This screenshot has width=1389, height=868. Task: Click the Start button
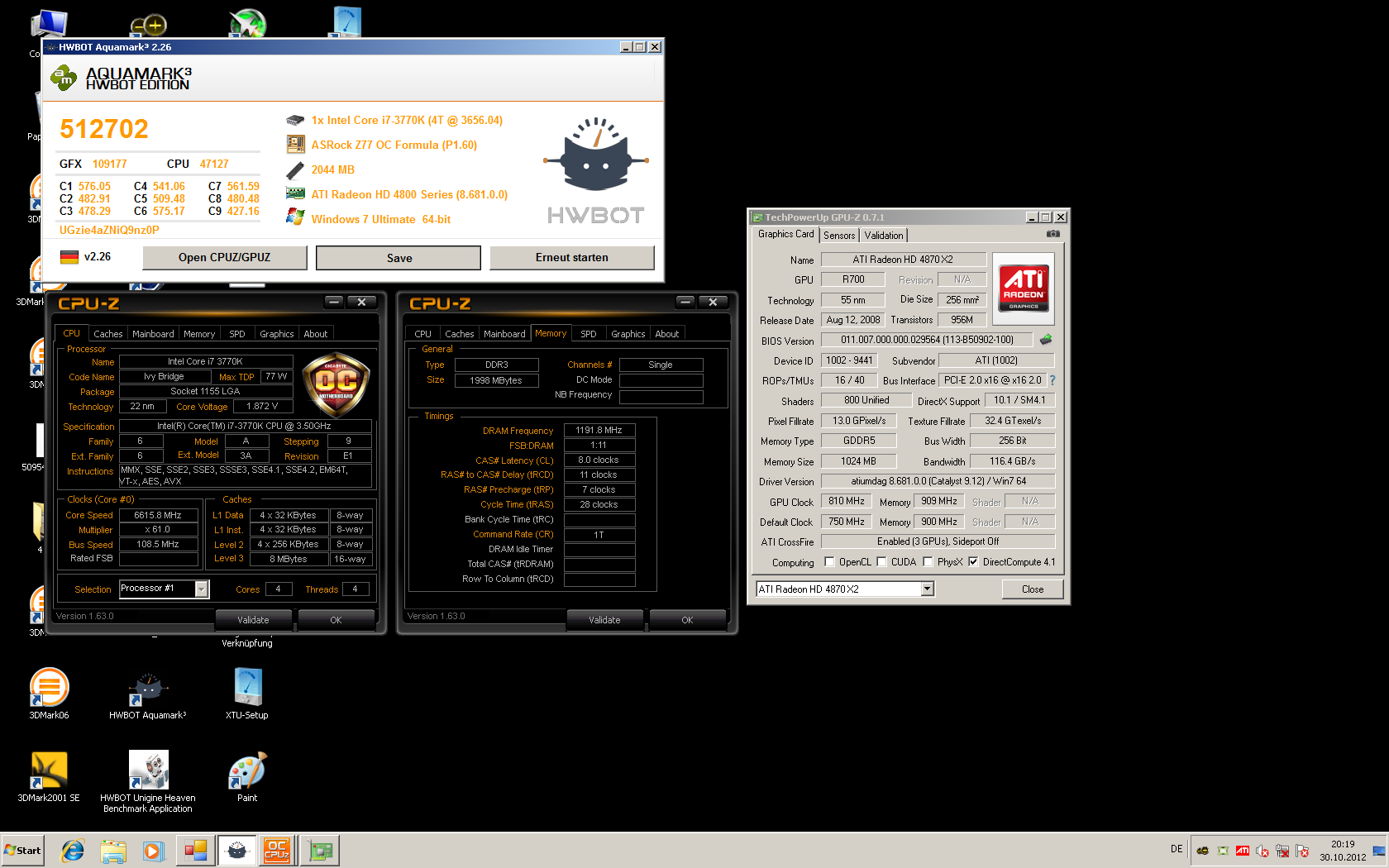pos(23,850)
